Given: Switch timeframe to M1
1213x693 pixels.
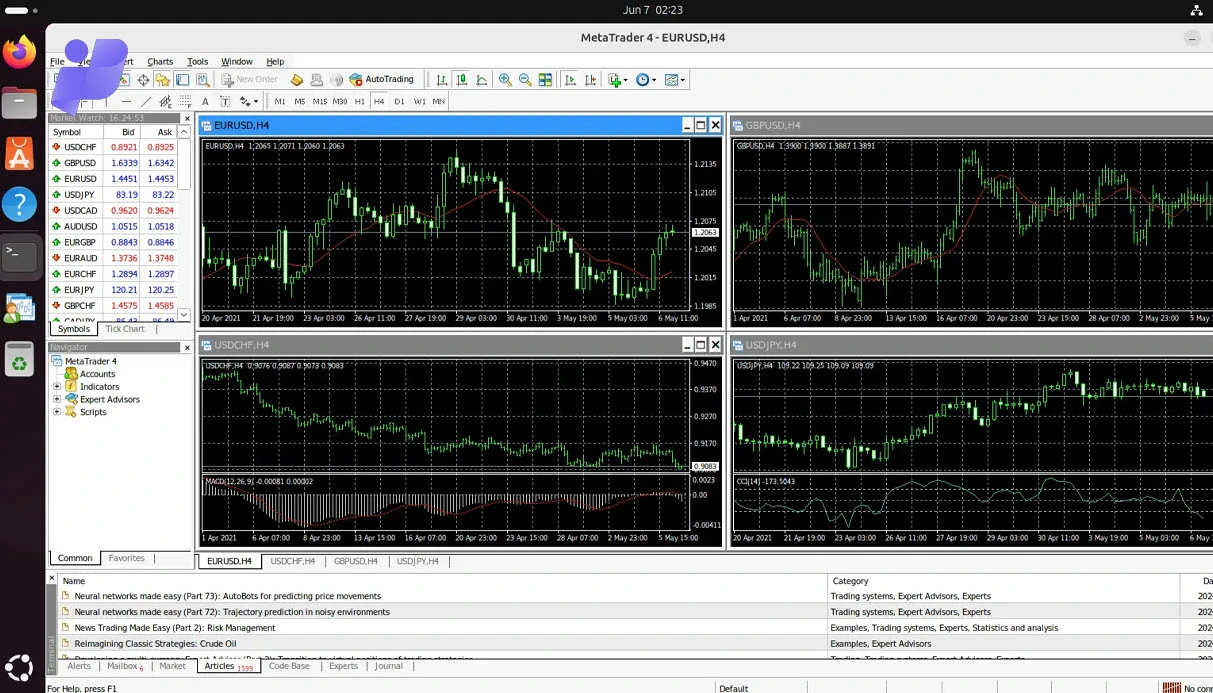Looking at the screenshot, I should pyautogui.click(x=280, y=101).
